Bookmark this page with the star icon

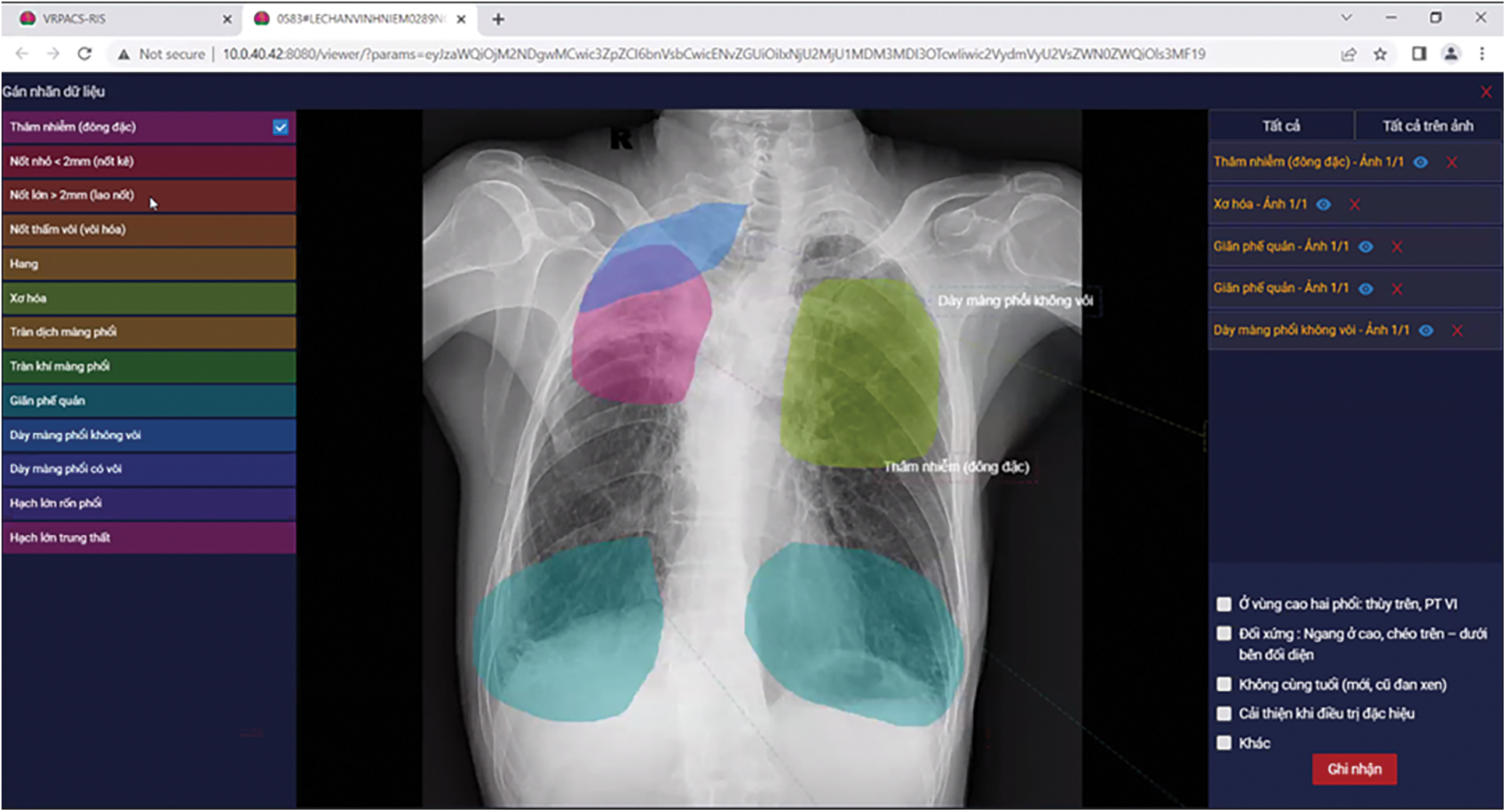[1380, 54]
